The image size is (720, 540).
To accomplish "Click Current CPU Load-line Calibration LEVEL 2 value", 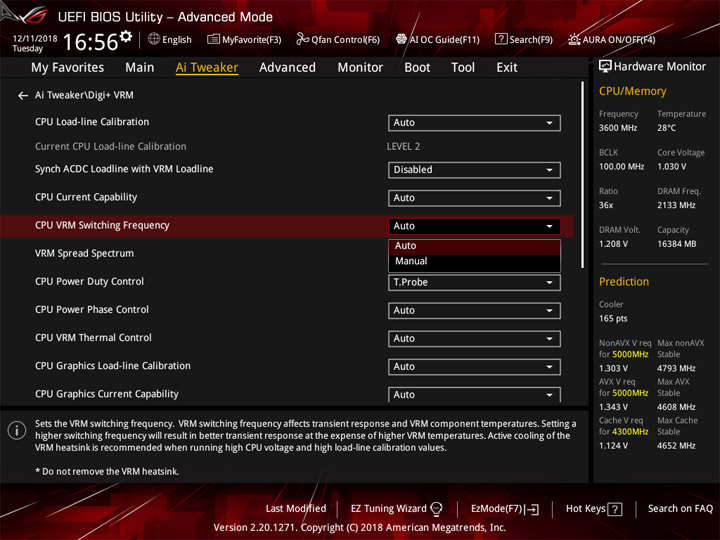I will (x=403, y=146).
